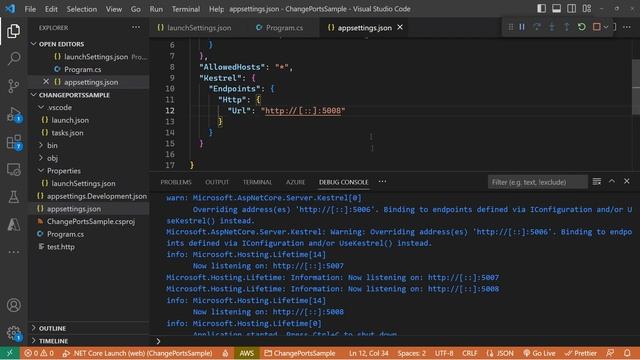Show additional activity bar views
The height and width of the screenshot is (360, 640).
[13, 252]
